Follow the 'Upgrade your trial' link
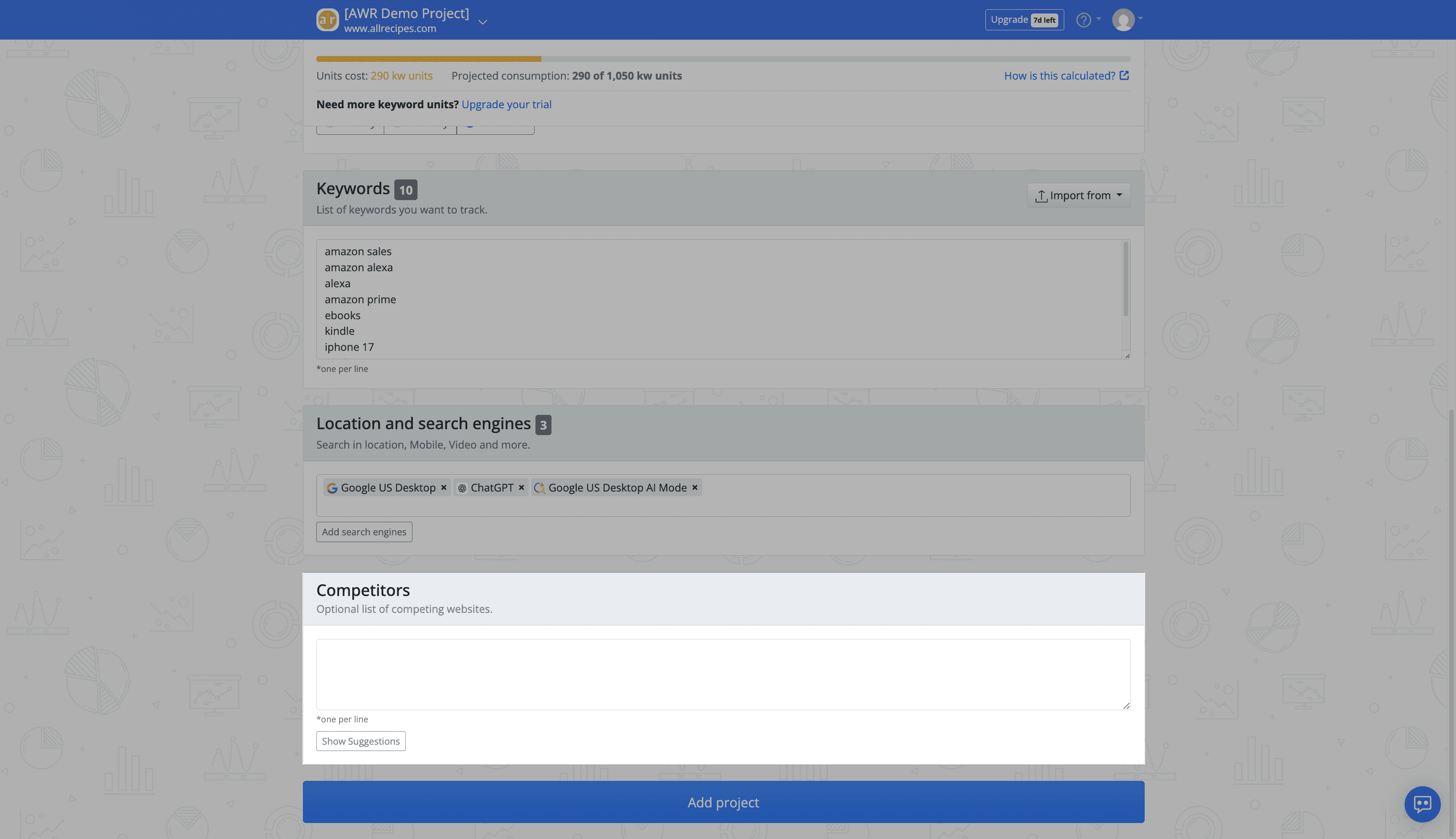1456x839 pixels. tap(506, 104)
